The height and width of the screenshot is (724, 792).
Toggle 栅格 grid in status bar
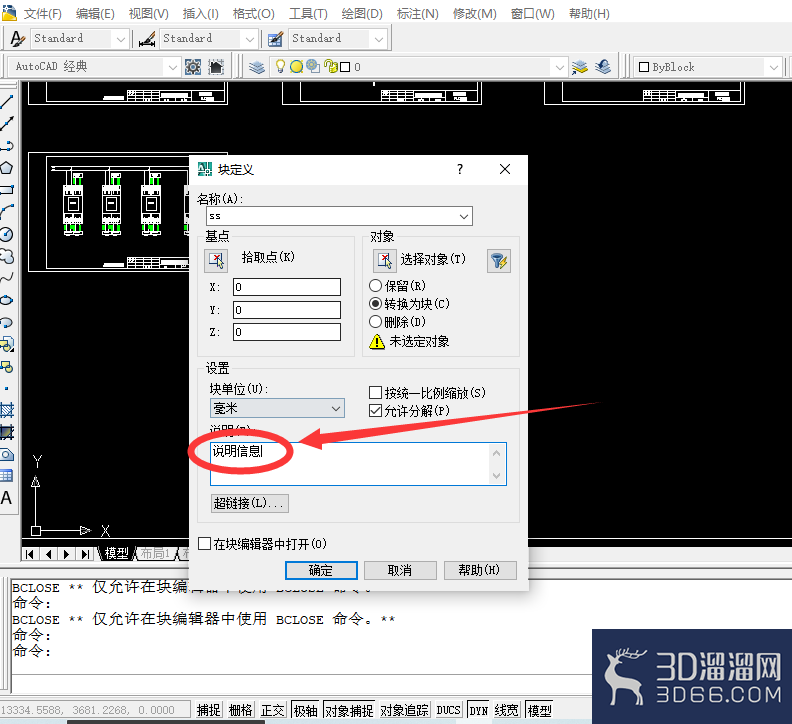(240, 710)
